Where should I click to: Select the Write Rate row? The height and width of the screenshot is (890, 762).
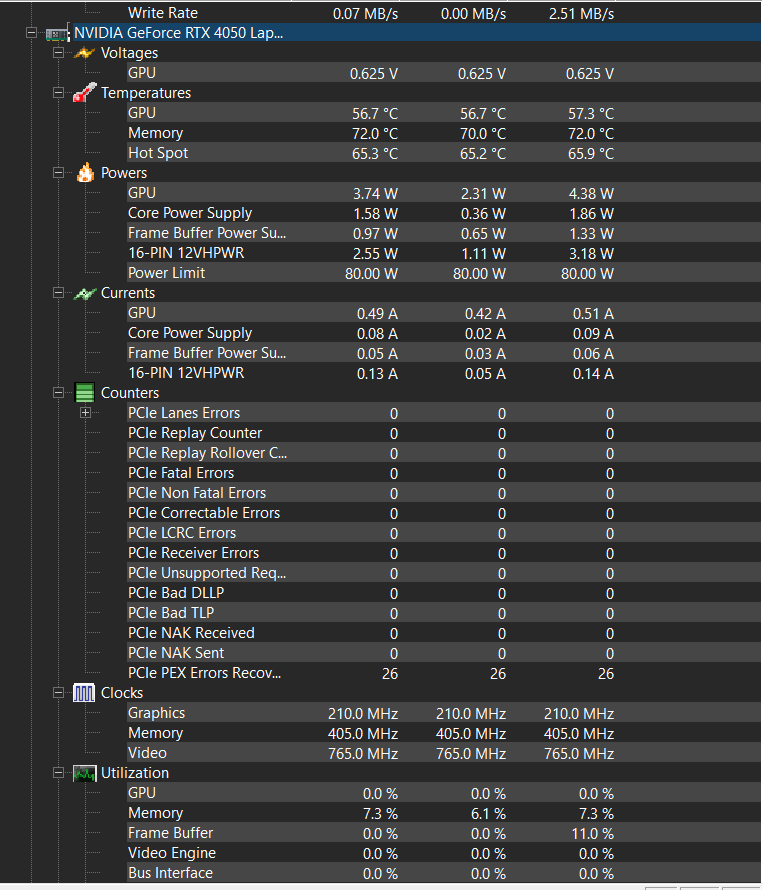click(x=444, y=13)
